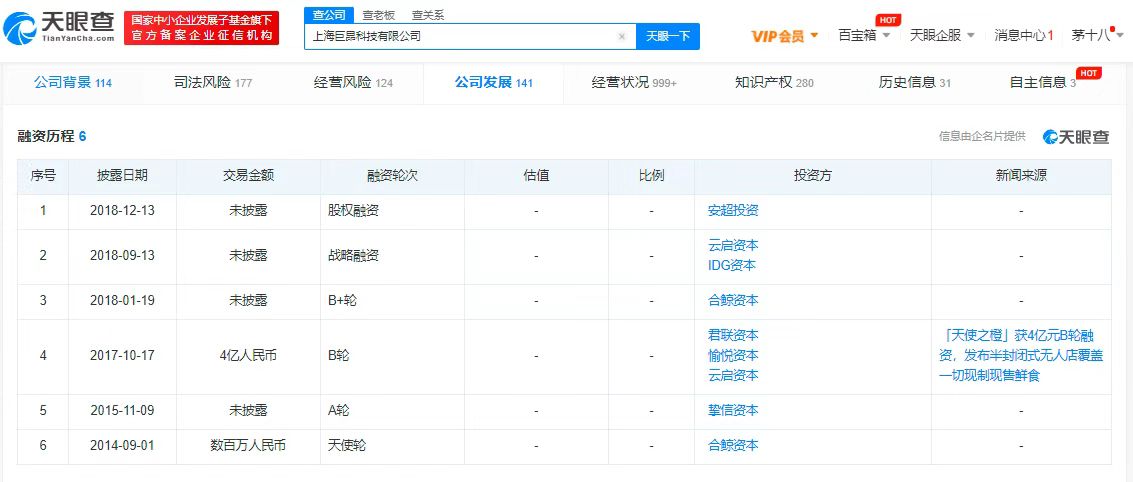Switch to 经营风险 section tab

click(x=353, y=82)
